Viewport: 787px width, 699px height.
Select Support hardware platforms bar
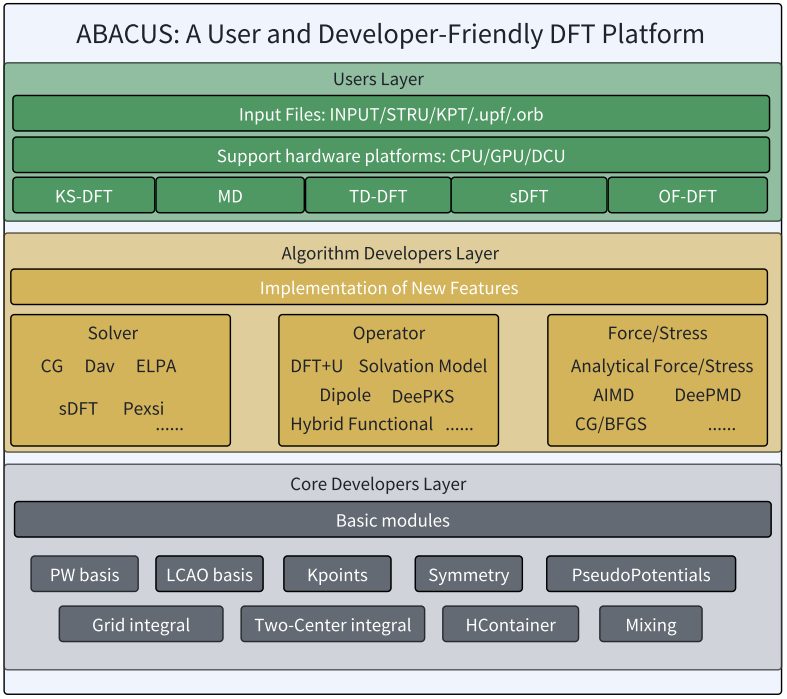pos(391,155)
